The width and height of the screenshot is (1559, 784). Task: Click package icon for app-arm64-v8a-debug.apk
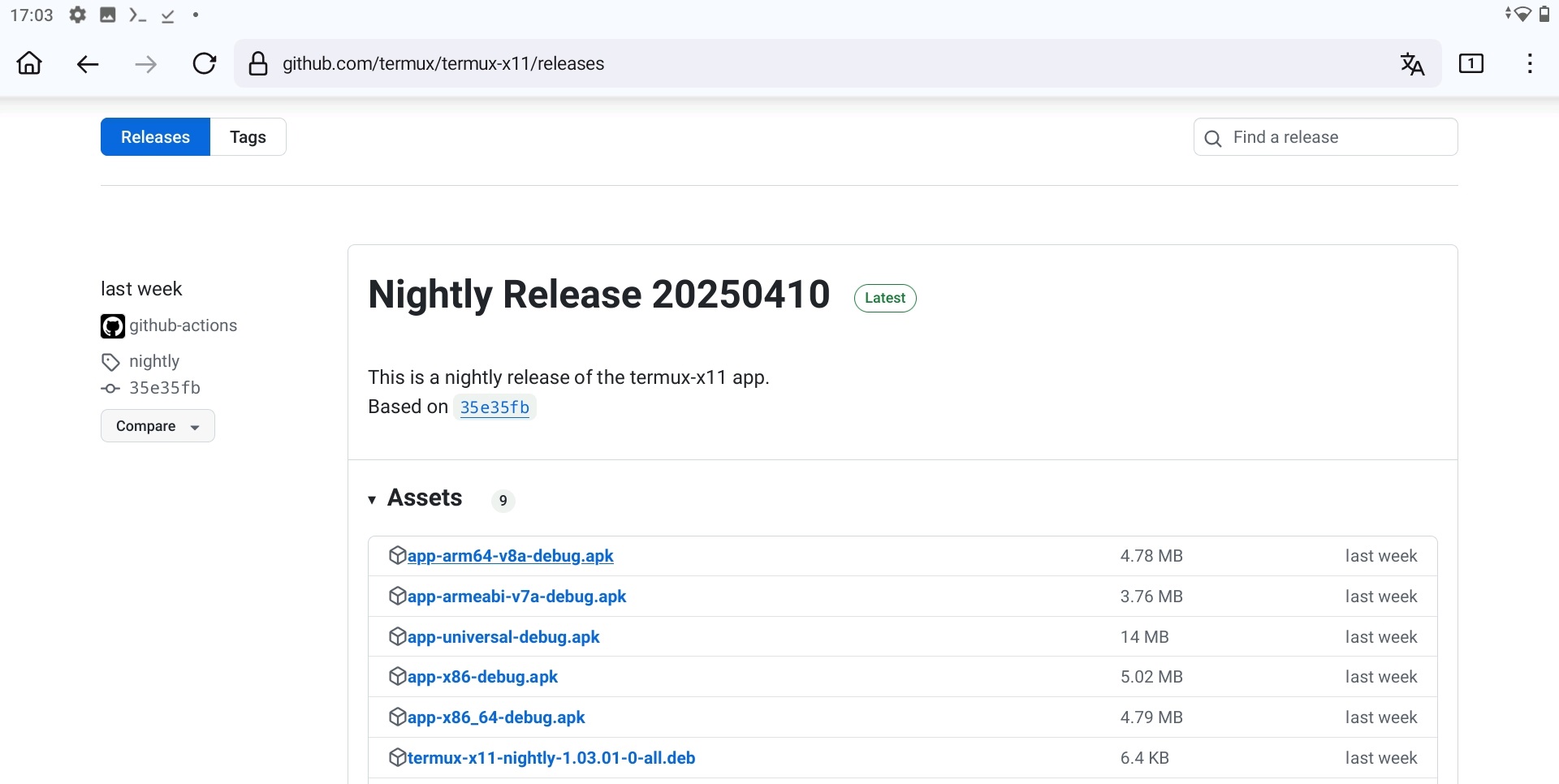click(397, 555)
